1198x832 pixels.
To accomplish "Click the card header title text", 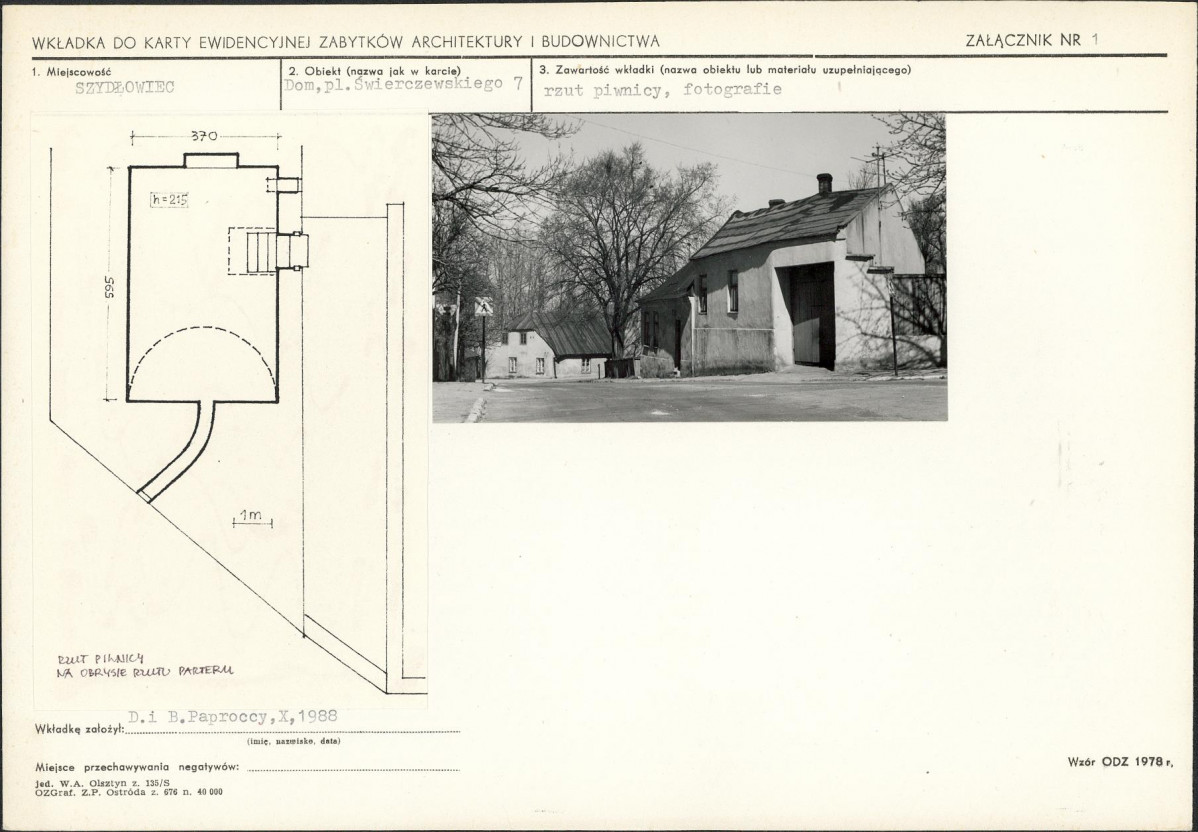I will [346, 42].
